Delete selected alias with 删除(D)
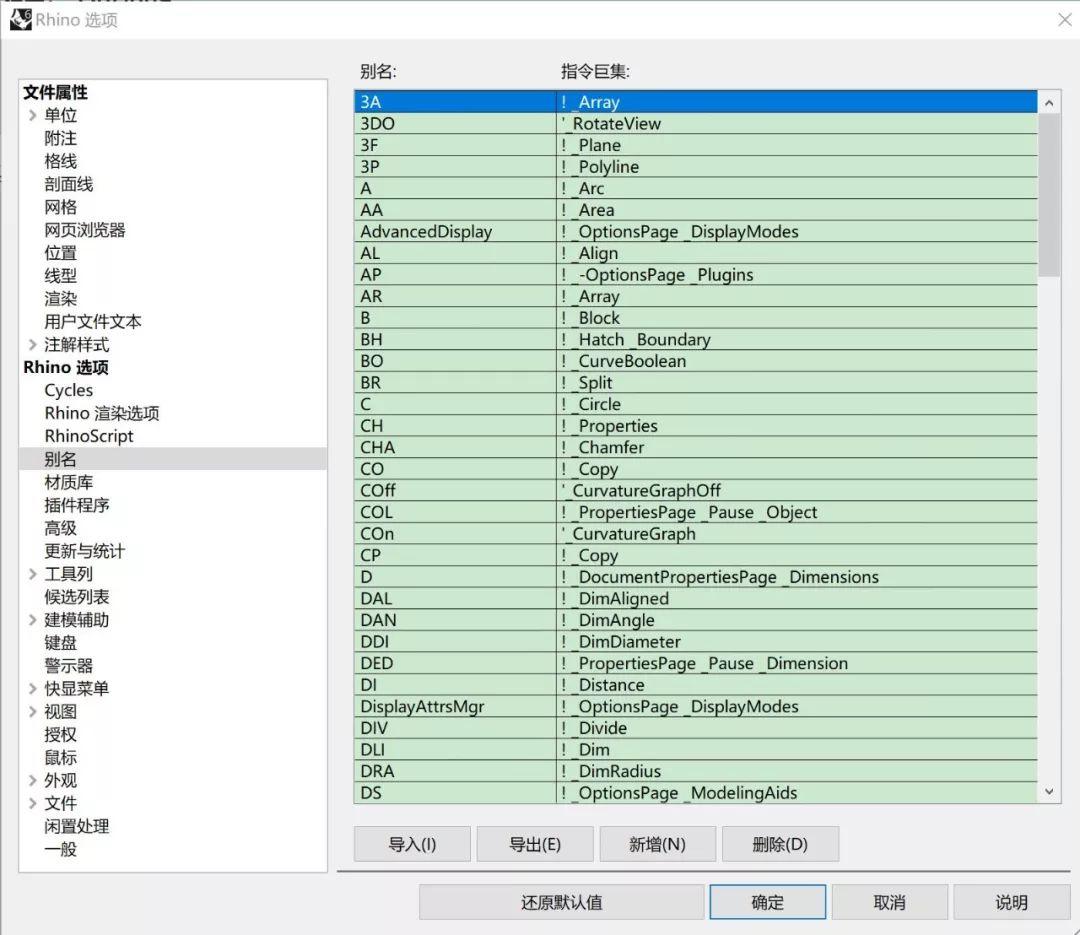 (x=780, y=844)
